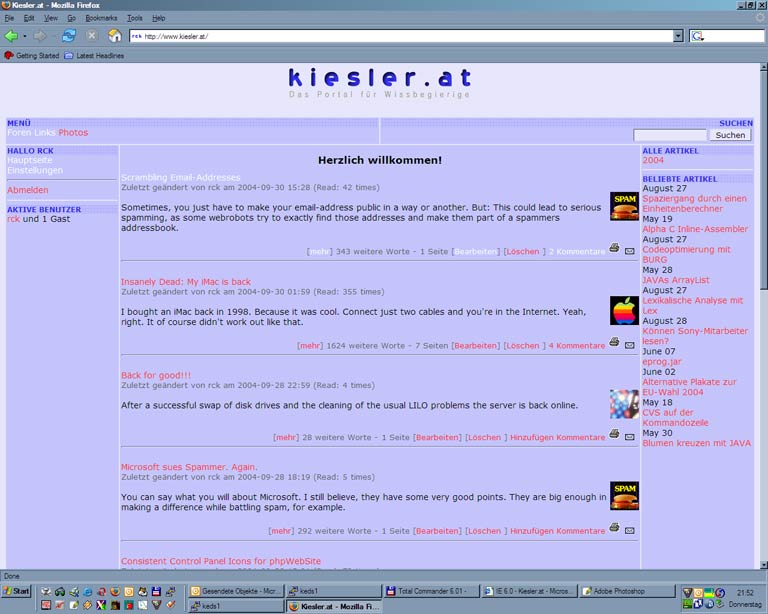
Task: Open the Bookmarks menu
Action: point(100,18)
